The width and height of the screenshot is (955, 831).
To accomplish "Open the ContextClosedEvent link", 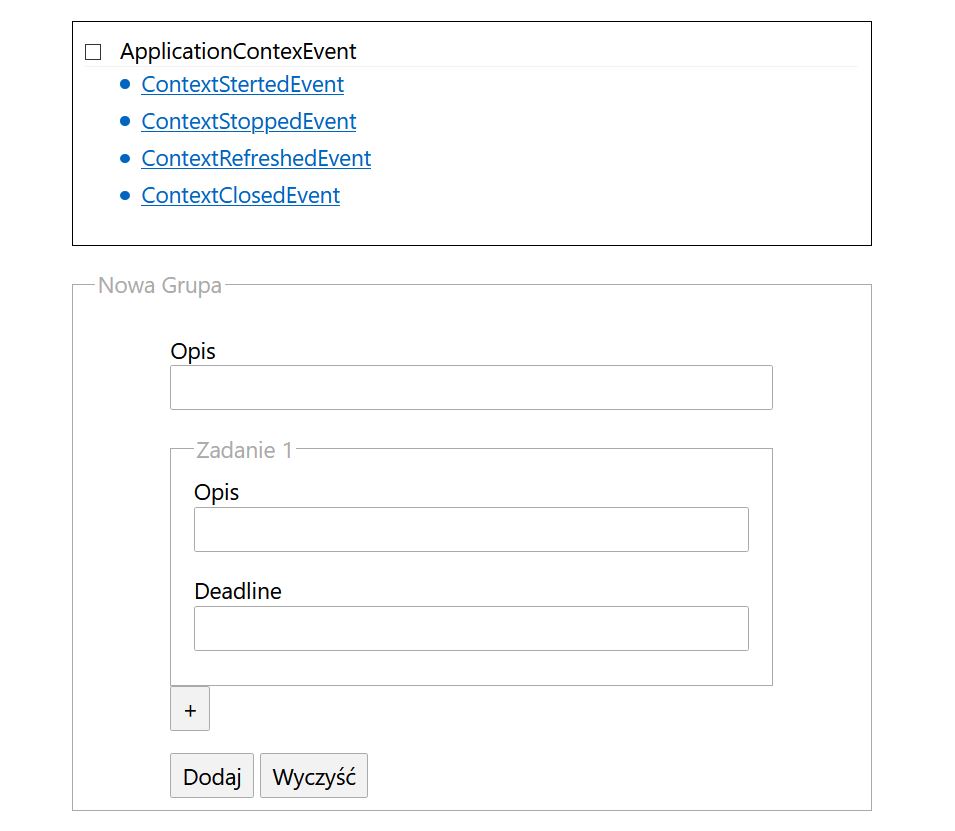I will (x=238, y=195).
